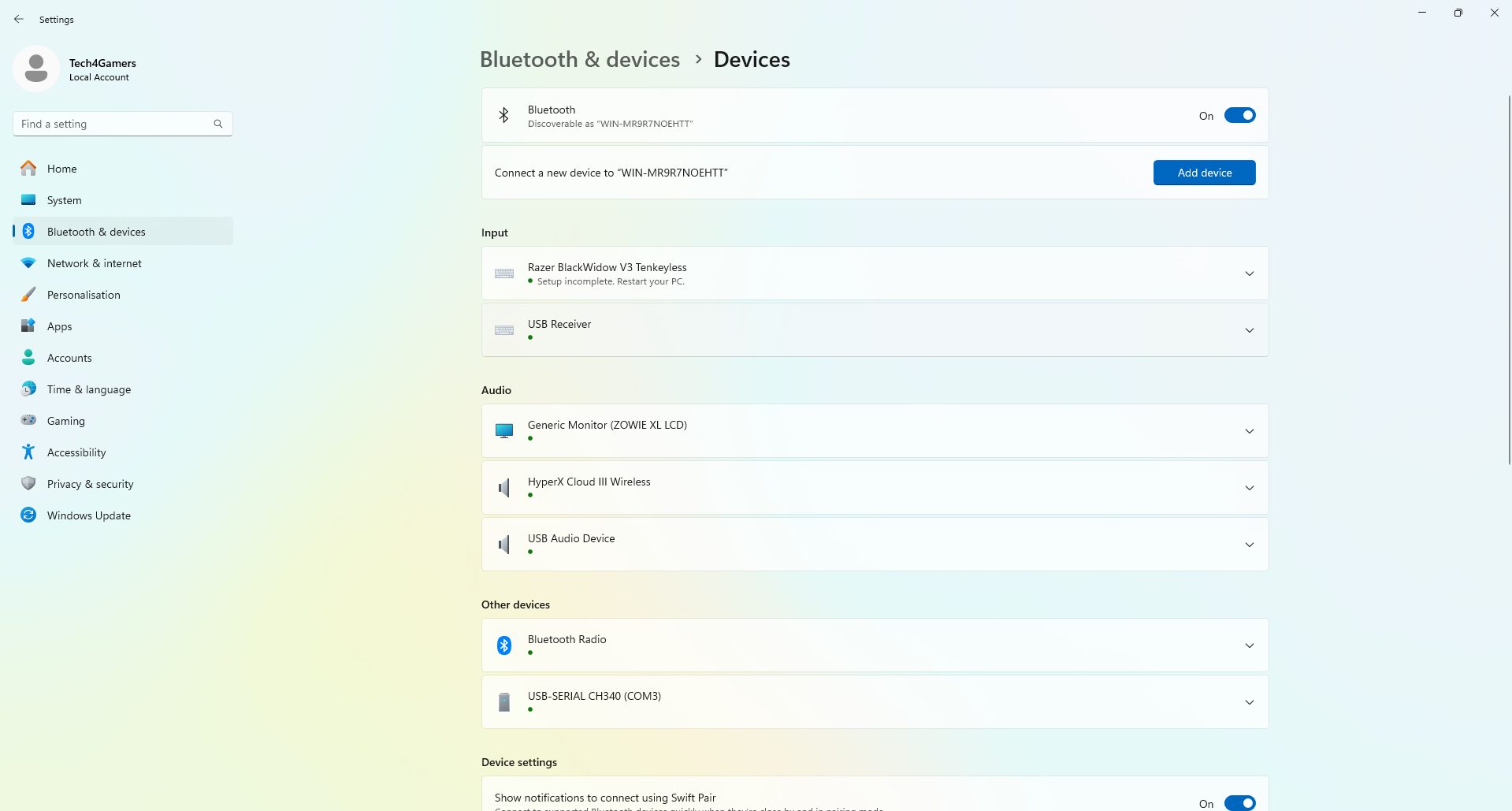The image size is (1512, 811).
Task: Click the Time & language icon
Action: [28, 389]
